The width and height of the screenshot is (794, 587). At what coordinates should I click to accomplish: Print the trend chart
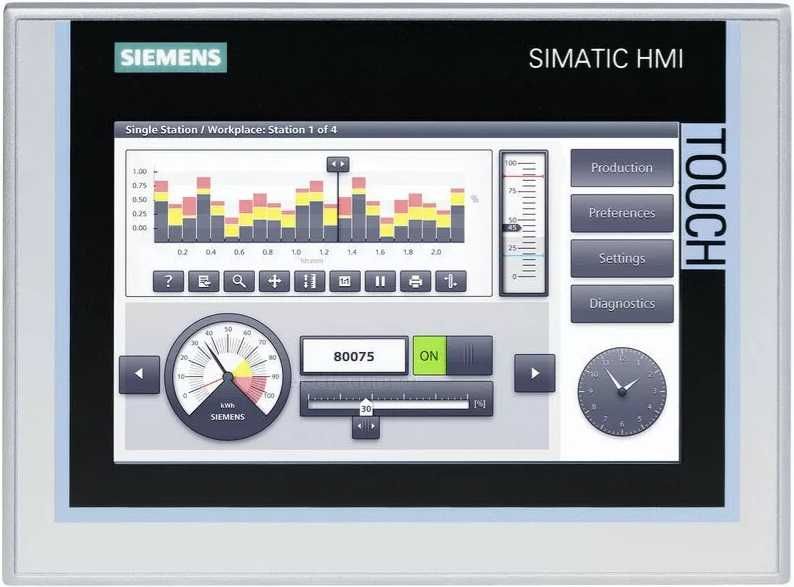pyautogui.click(x=416, y=281)
